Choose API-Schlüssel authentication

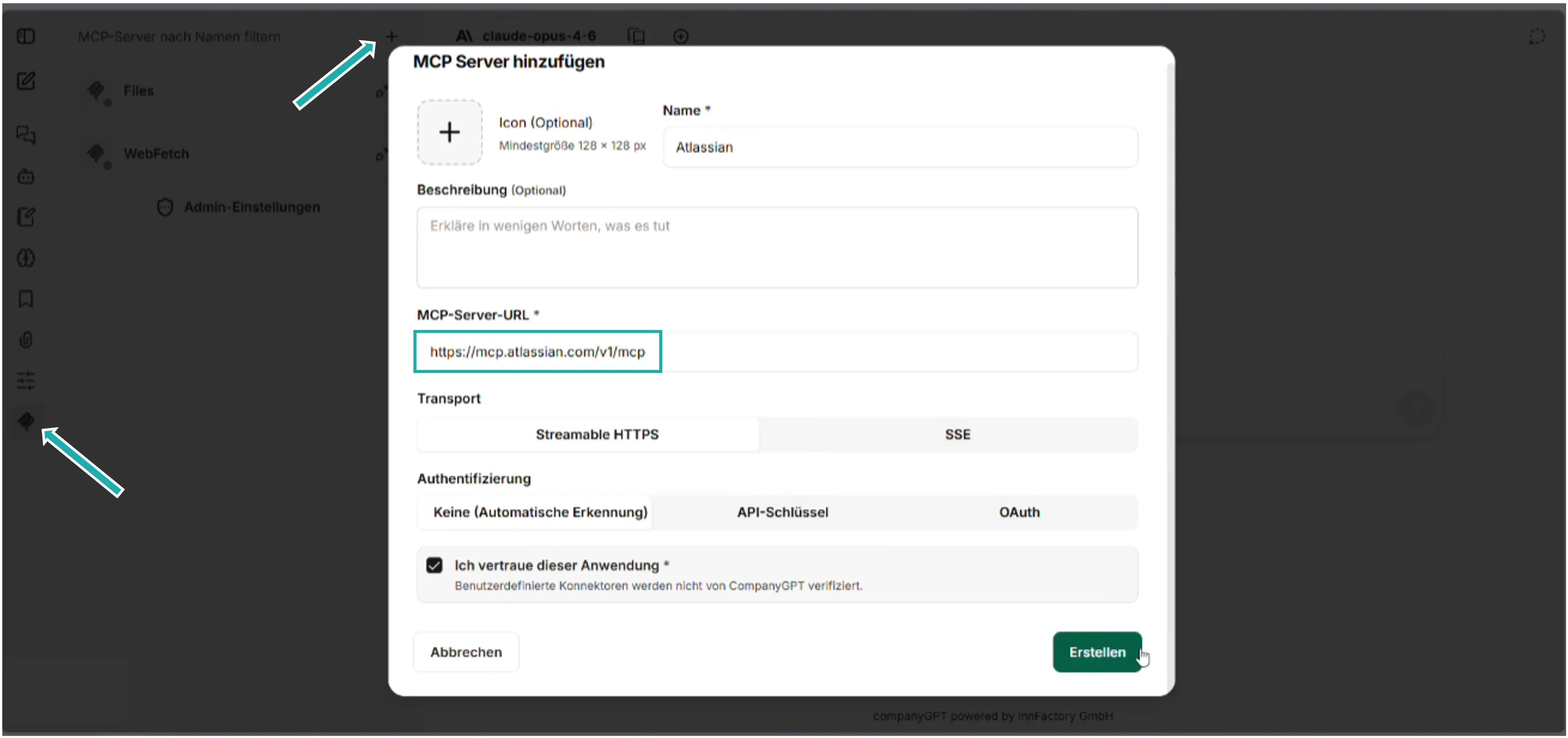pos(782,512)
